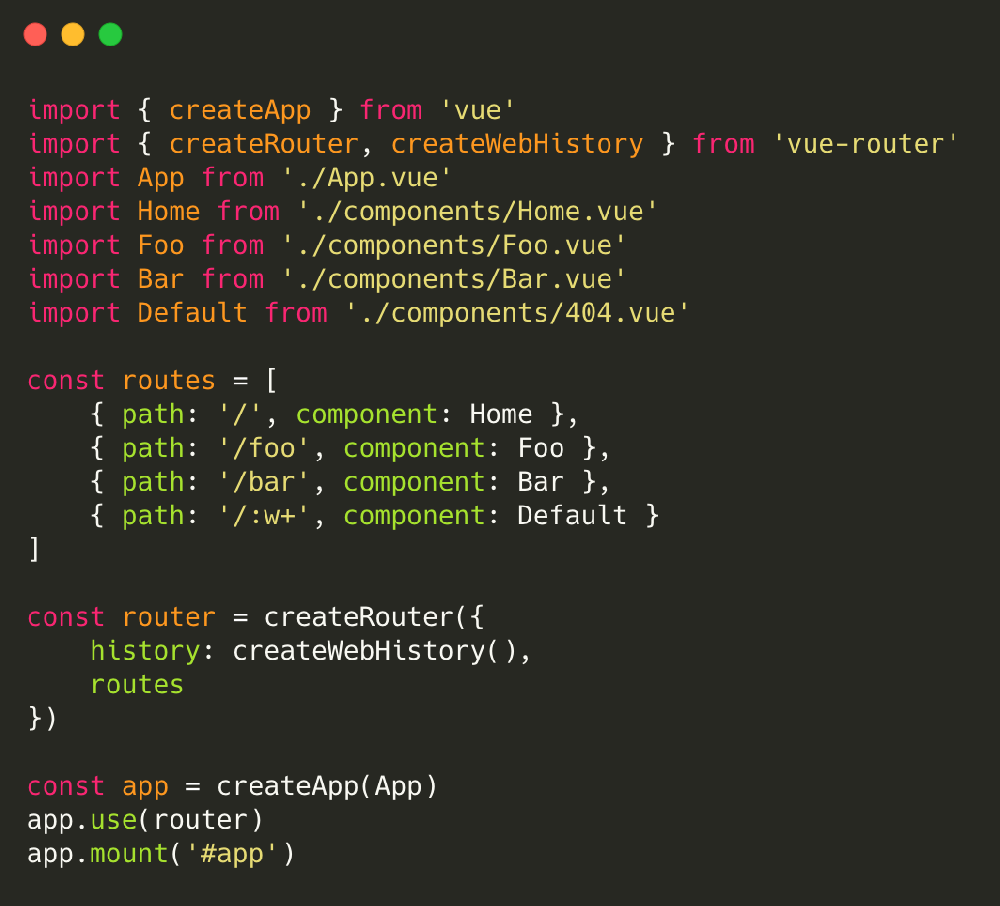Click the yellow minimize window button
1000x906 pixels.
click(73, 35)
